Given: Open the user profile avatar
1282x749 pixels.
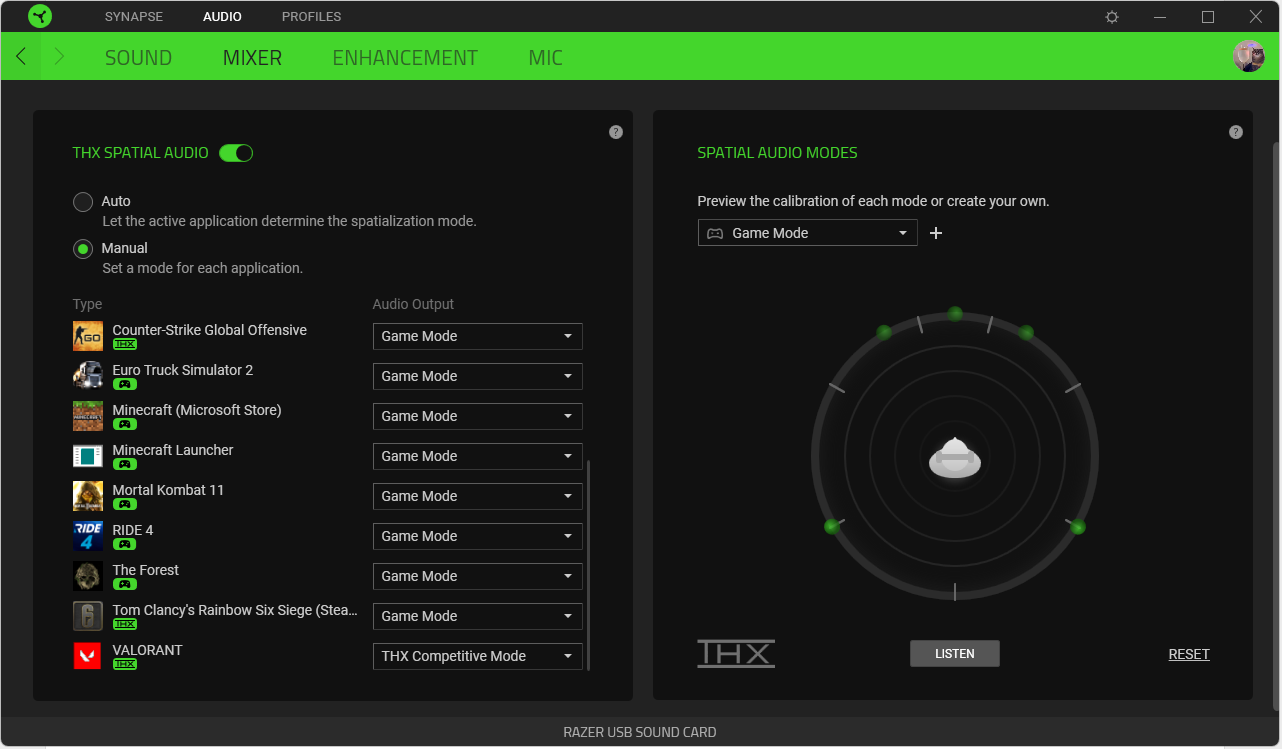Looking at the screenshot, I should (1249, 56).
